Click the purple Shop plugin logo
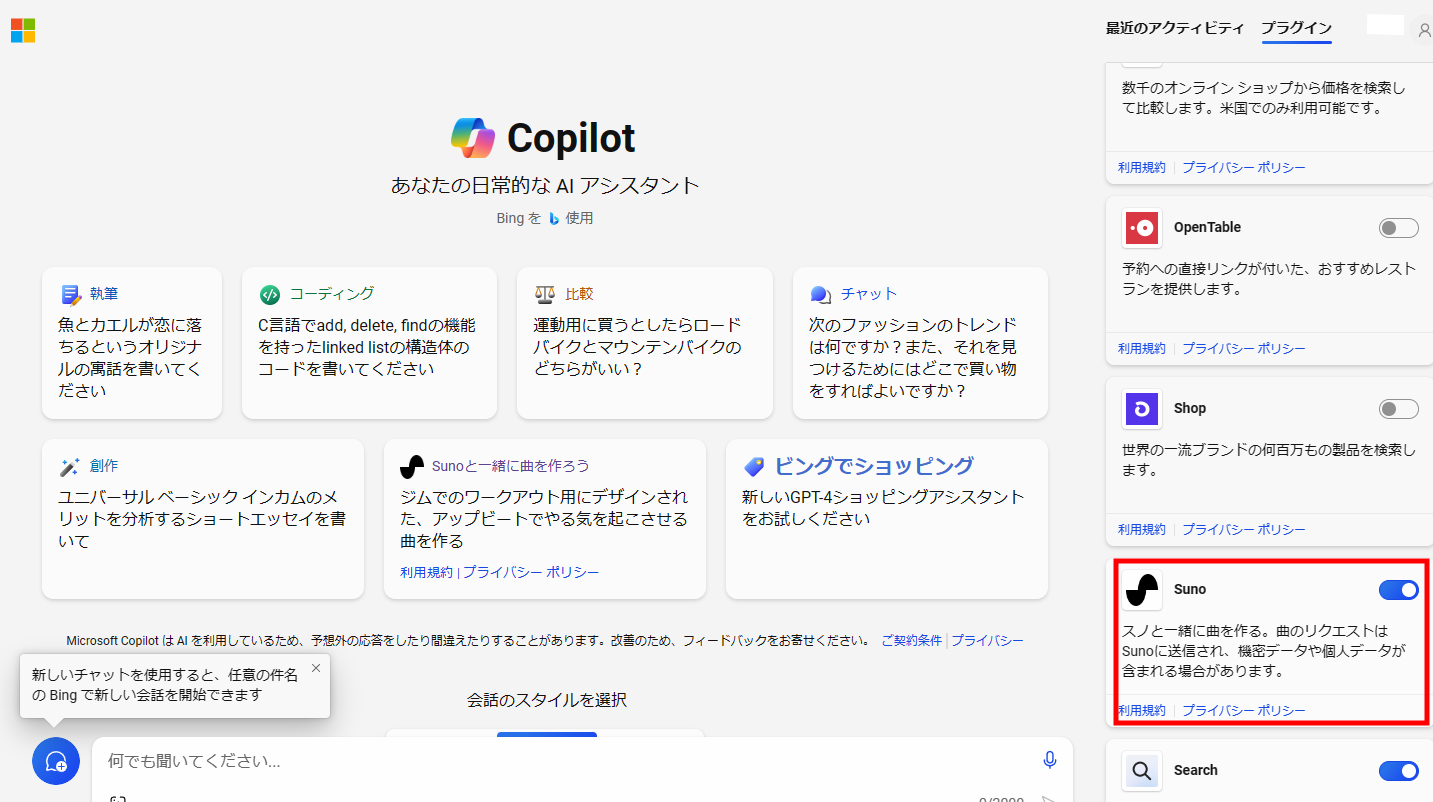The image size is (1433, 802). [x=1142, y=409]
